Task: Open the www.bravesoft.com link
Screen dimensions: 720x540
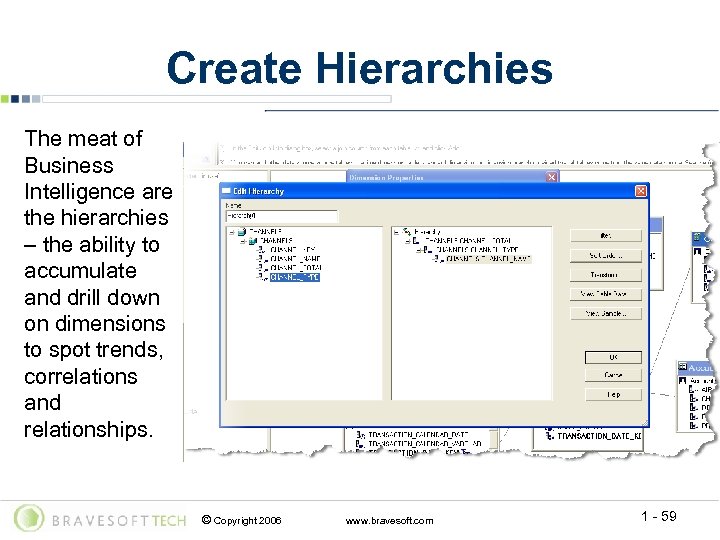Action: point(389,521)
